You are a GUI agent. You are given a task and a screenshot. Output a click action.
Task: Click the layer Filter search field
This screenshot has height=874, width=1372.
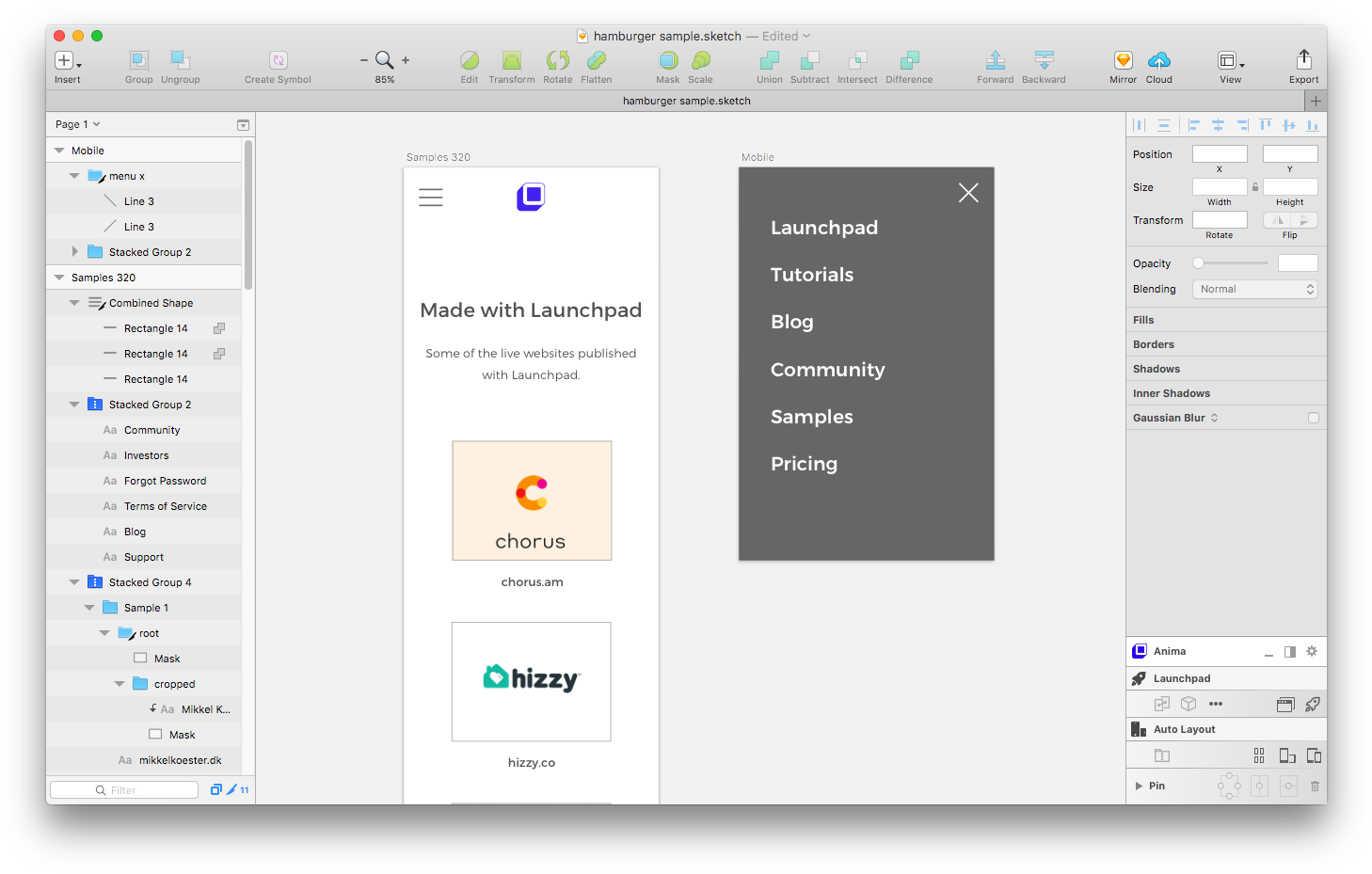point(124,790)
